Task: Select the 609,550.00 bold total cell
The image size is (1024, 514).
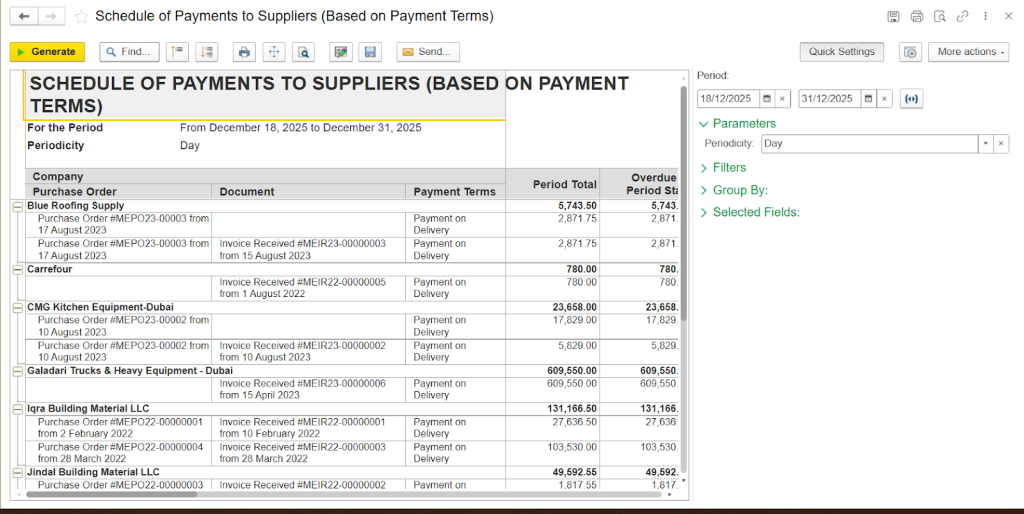Action: (552, 371)
